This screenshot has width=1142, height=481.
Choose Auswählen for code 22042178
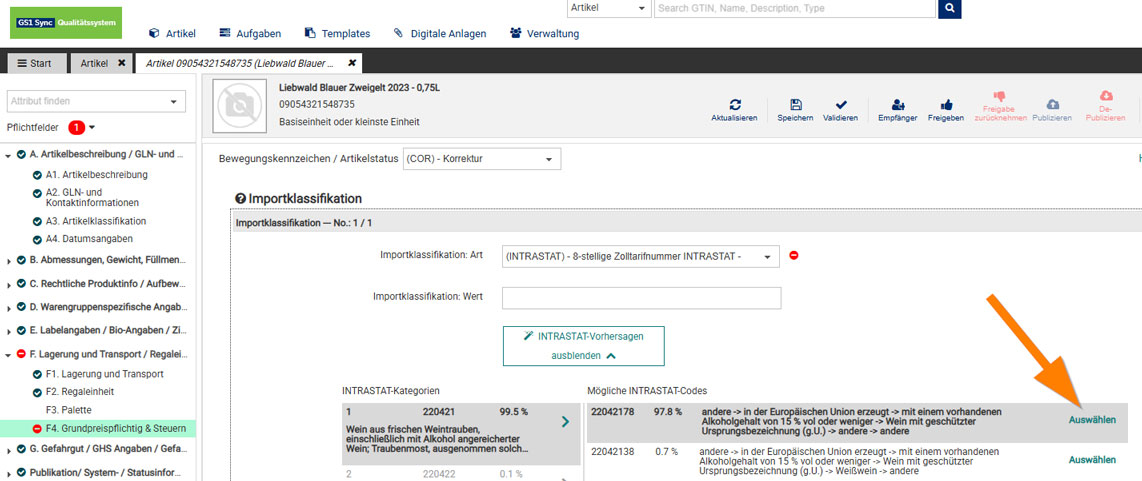1092,420
